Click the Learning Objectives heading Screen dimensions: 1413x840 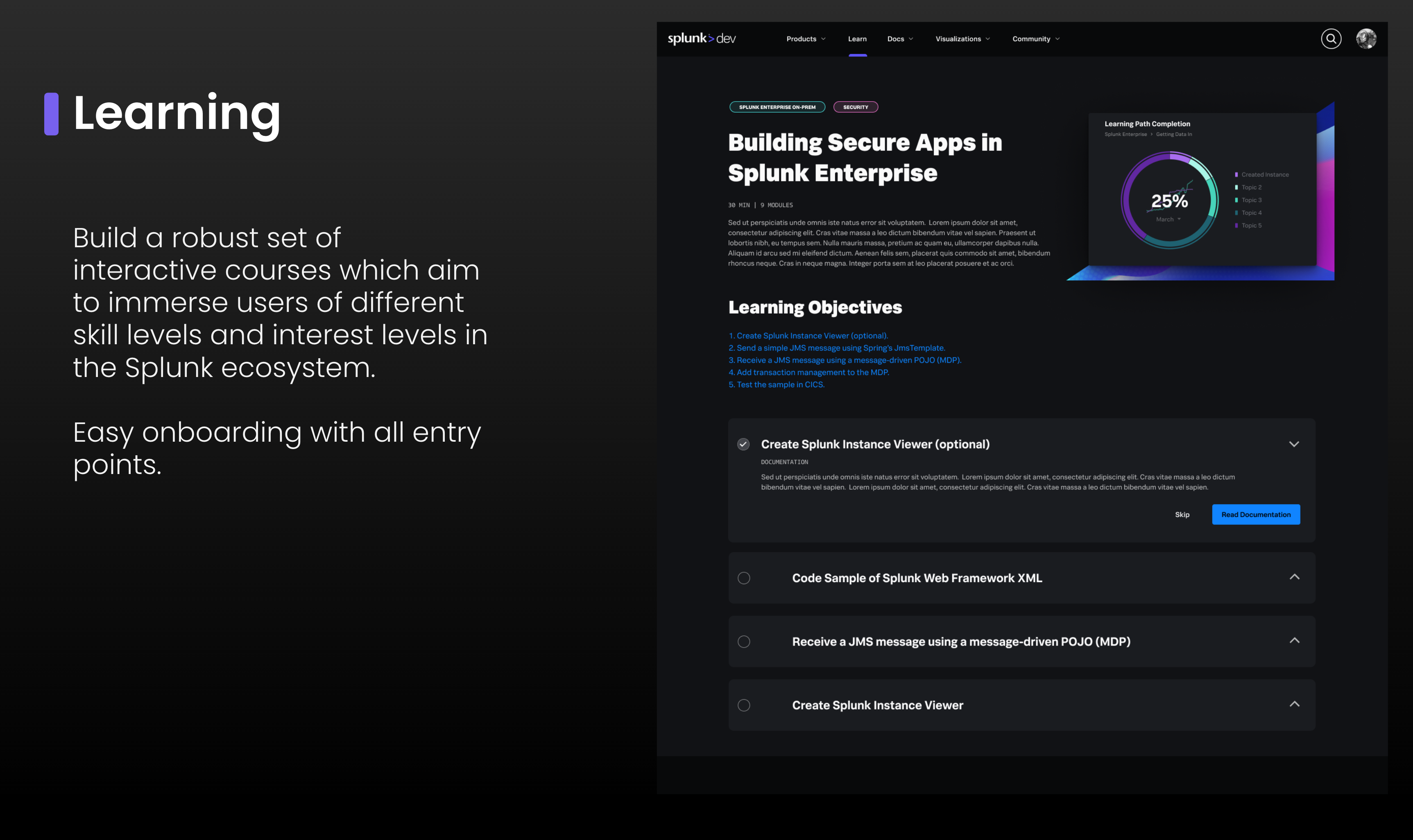pos(815,307)
